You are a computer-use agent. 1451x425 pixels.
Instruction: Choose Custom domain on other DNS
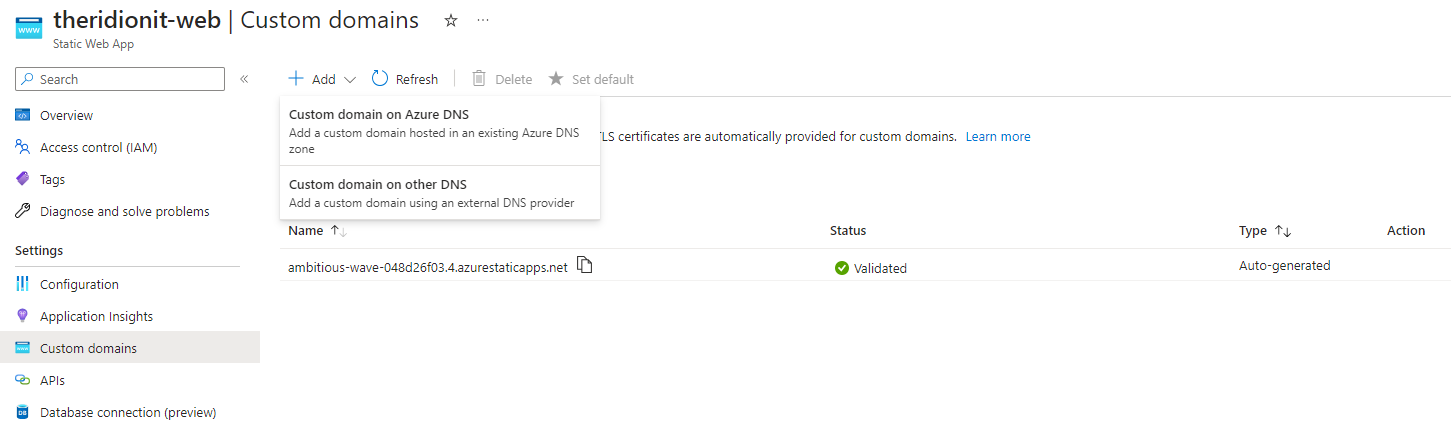point(440,193)
